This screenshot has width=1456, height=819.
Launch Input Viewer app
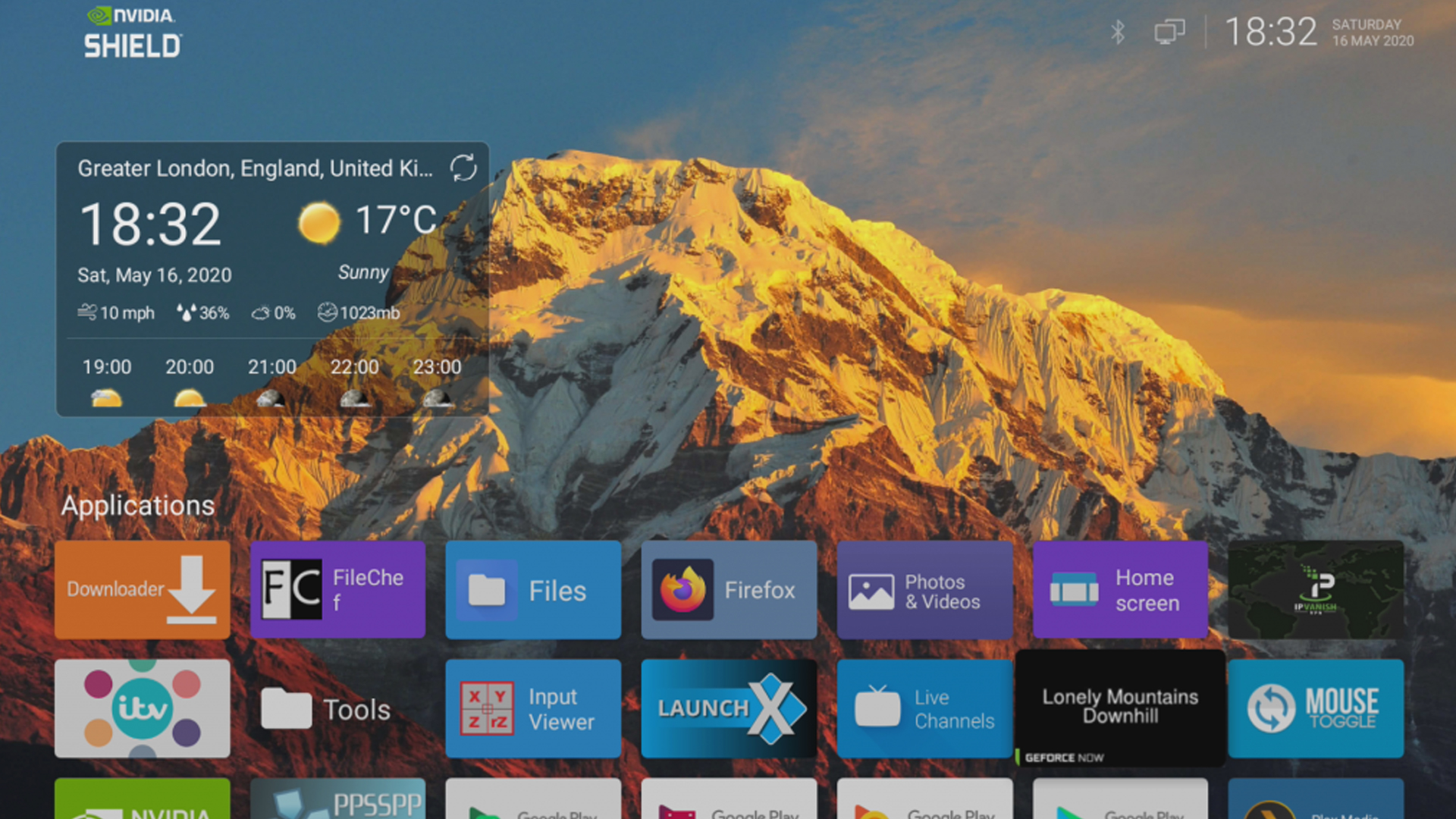point(533,708)
